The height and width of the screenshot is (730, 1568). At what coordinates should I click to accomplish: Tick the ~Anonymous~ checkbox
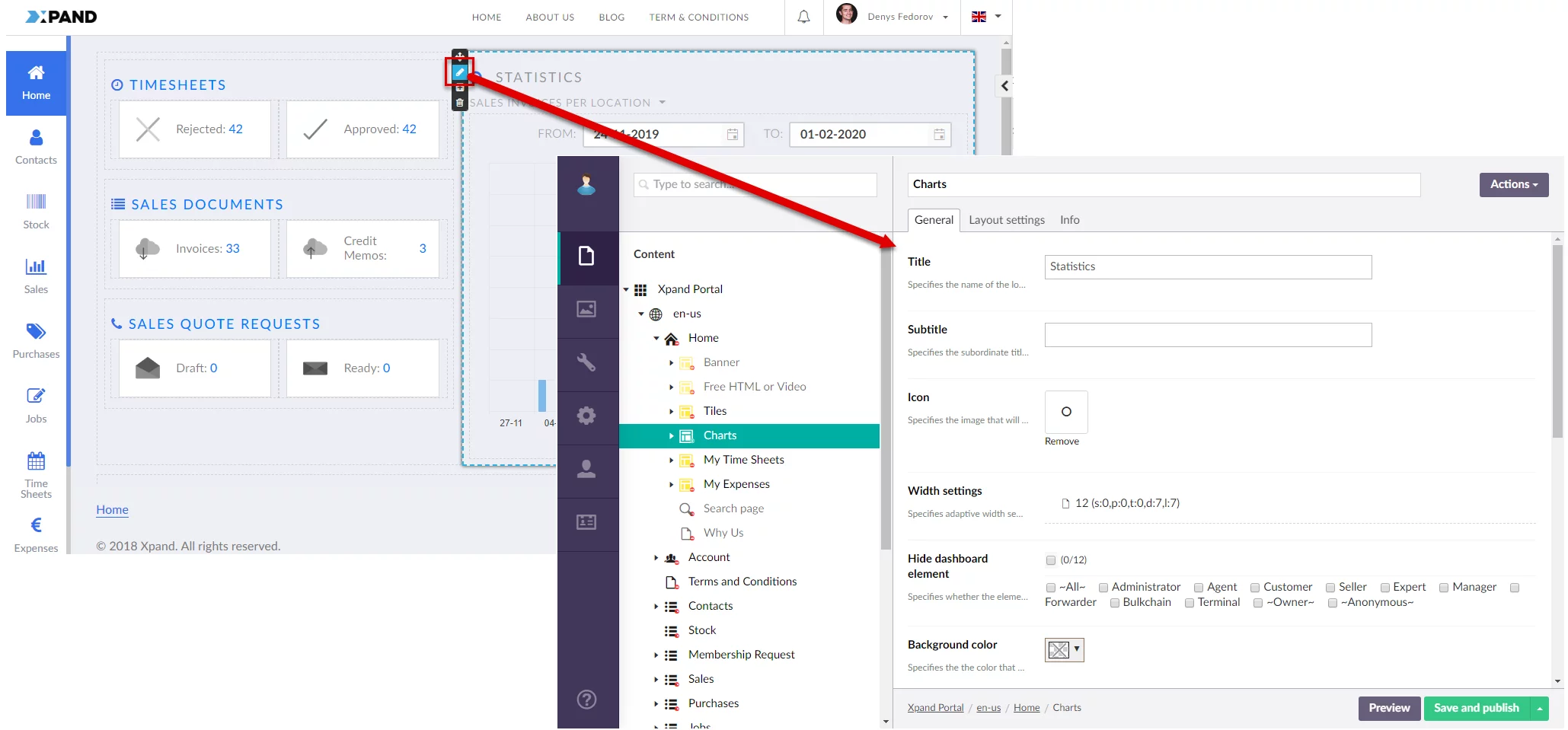tap(1333, 603)
